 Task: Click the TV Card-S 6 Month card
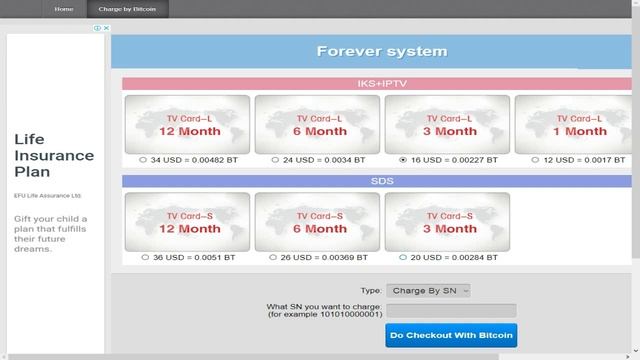click(317, 222)
